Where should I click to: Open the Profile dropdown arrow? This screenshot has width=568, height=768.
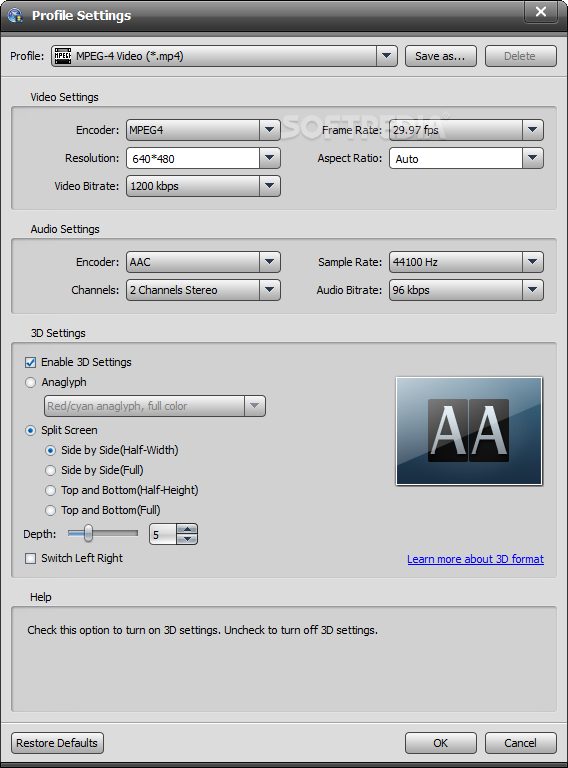386,56
